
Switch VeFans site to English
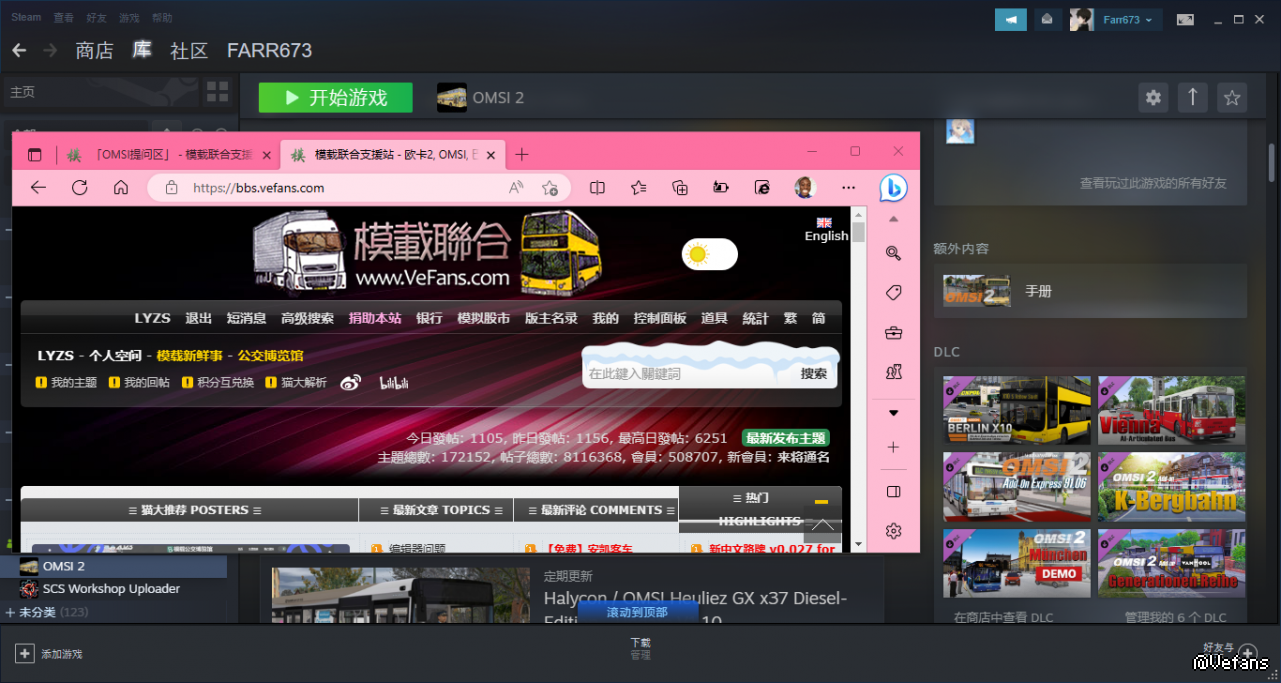[x=826, y=230]
